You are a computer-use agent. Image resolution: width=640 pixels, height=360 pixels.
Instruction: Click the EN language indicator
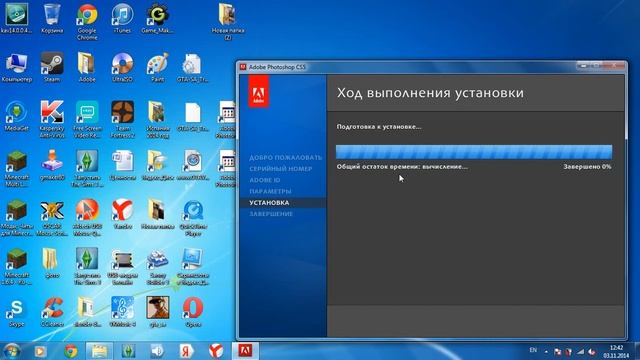[533, 350]
